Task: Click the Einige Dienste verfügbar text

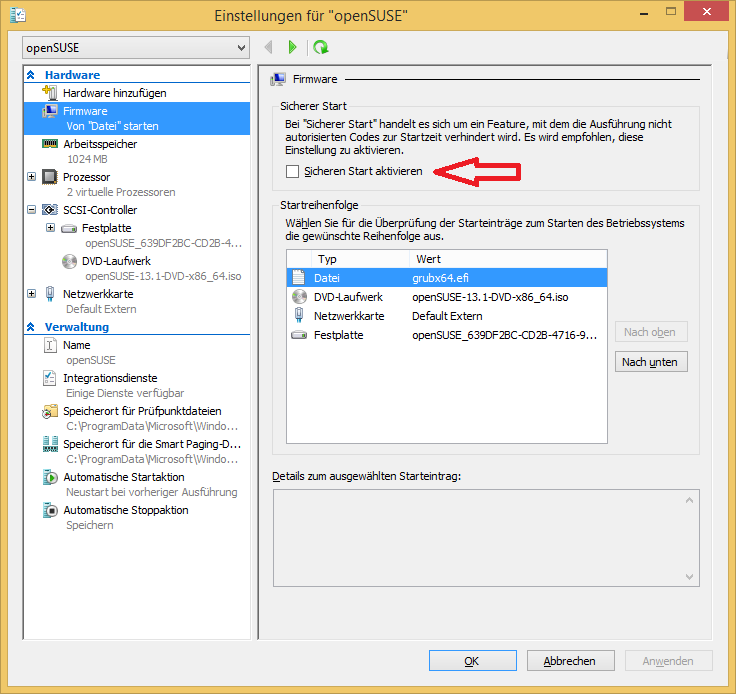Action: click(125, 393)
